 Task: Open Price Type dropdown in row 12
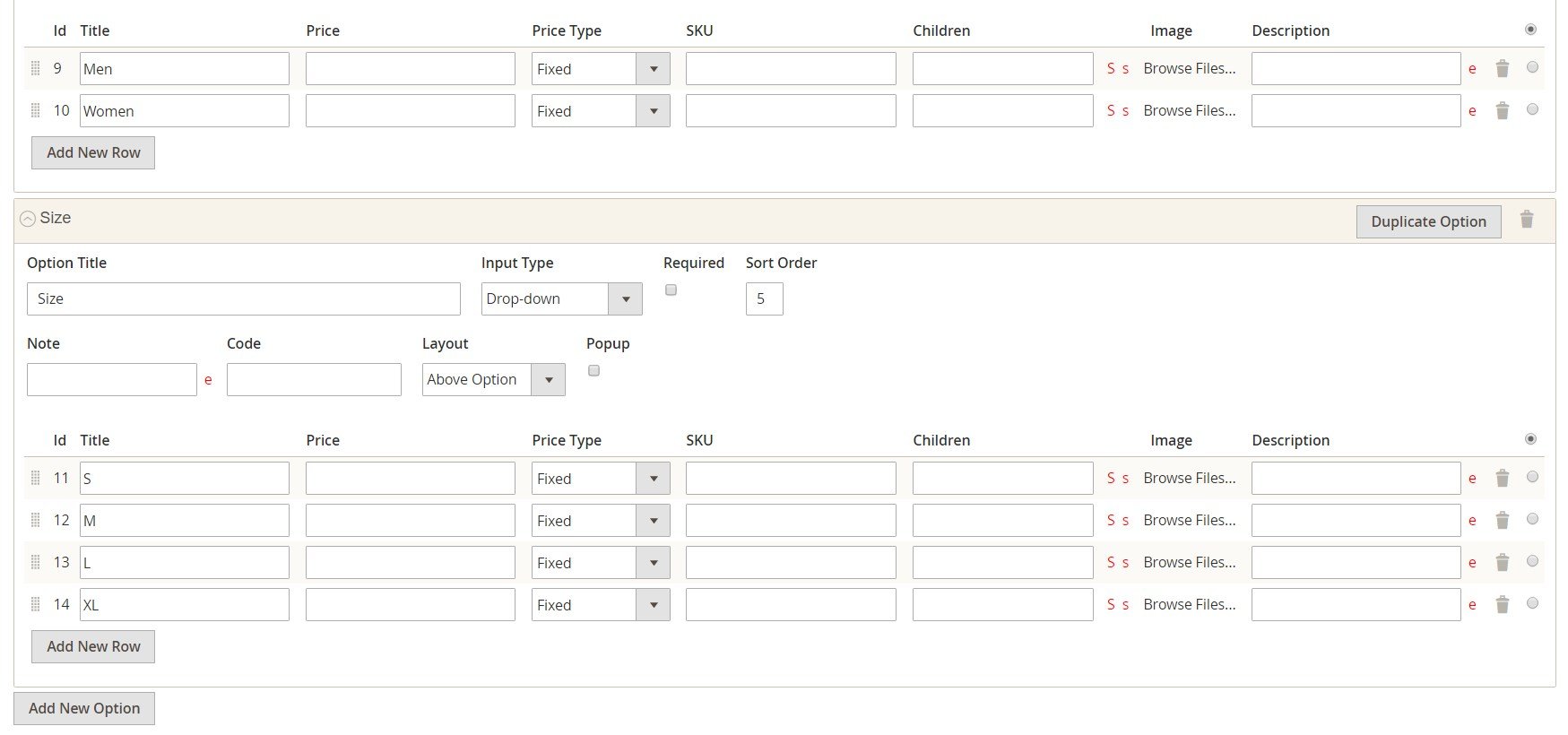coord(601,521)
